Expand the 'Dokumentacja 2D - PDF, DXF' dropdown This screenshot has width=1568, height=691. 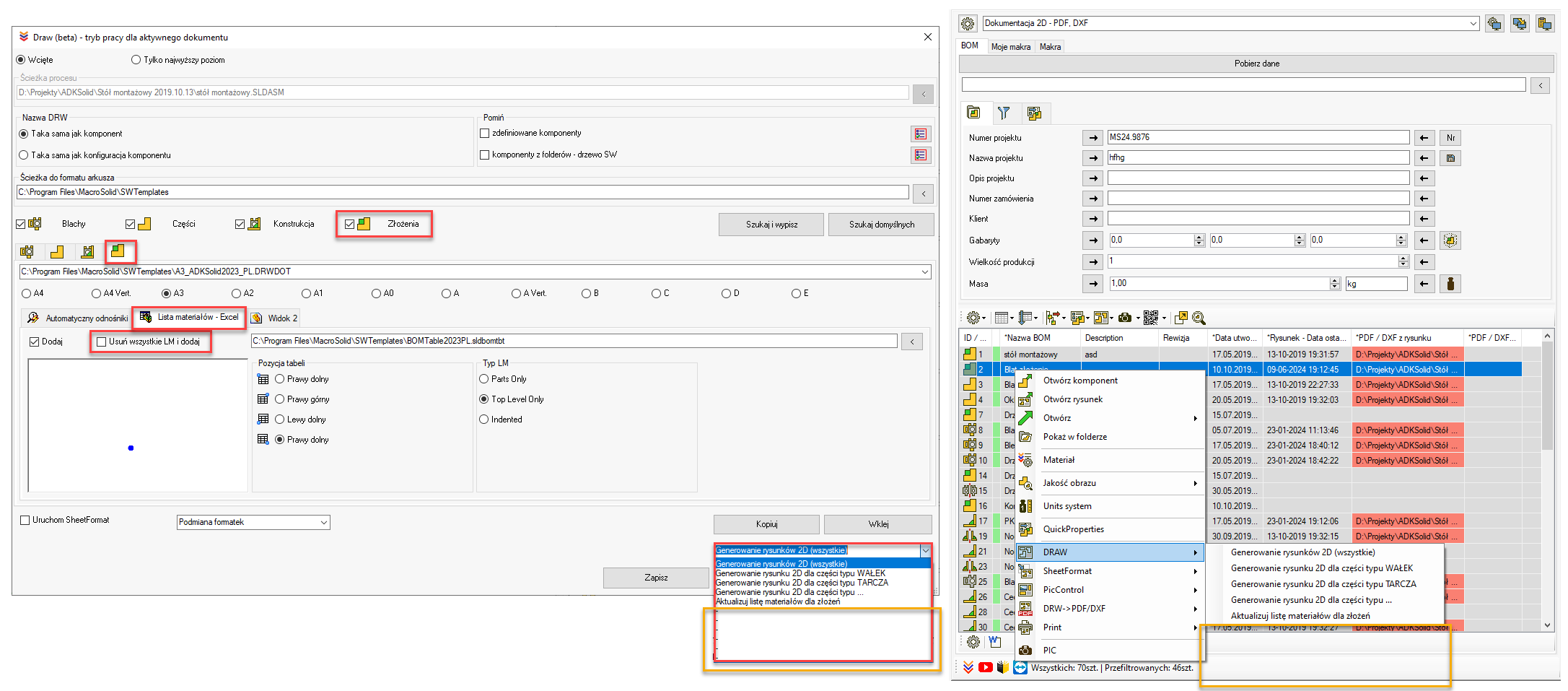click(1473, 24)
